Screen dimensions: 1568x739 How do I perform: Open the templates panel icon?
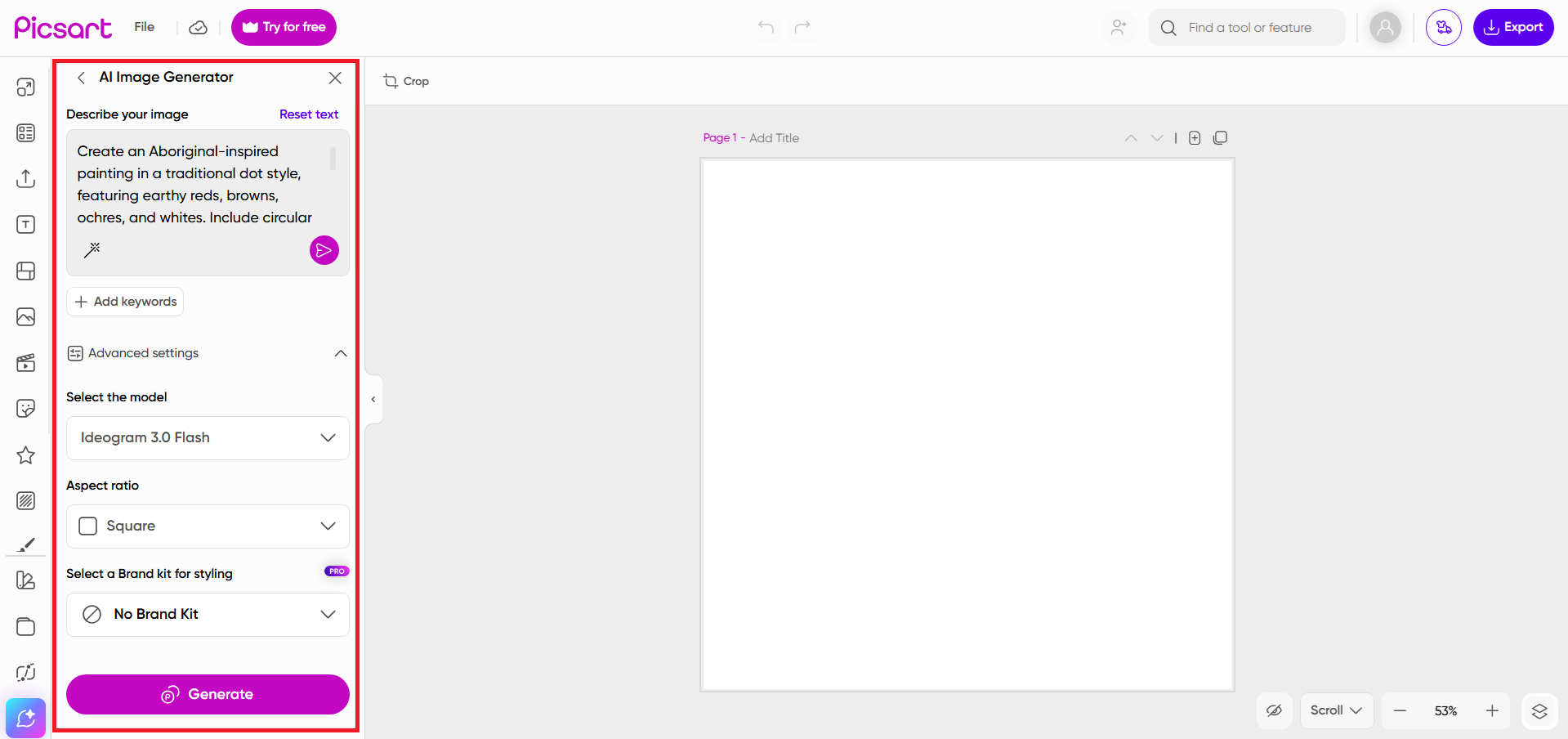point(26,132)
